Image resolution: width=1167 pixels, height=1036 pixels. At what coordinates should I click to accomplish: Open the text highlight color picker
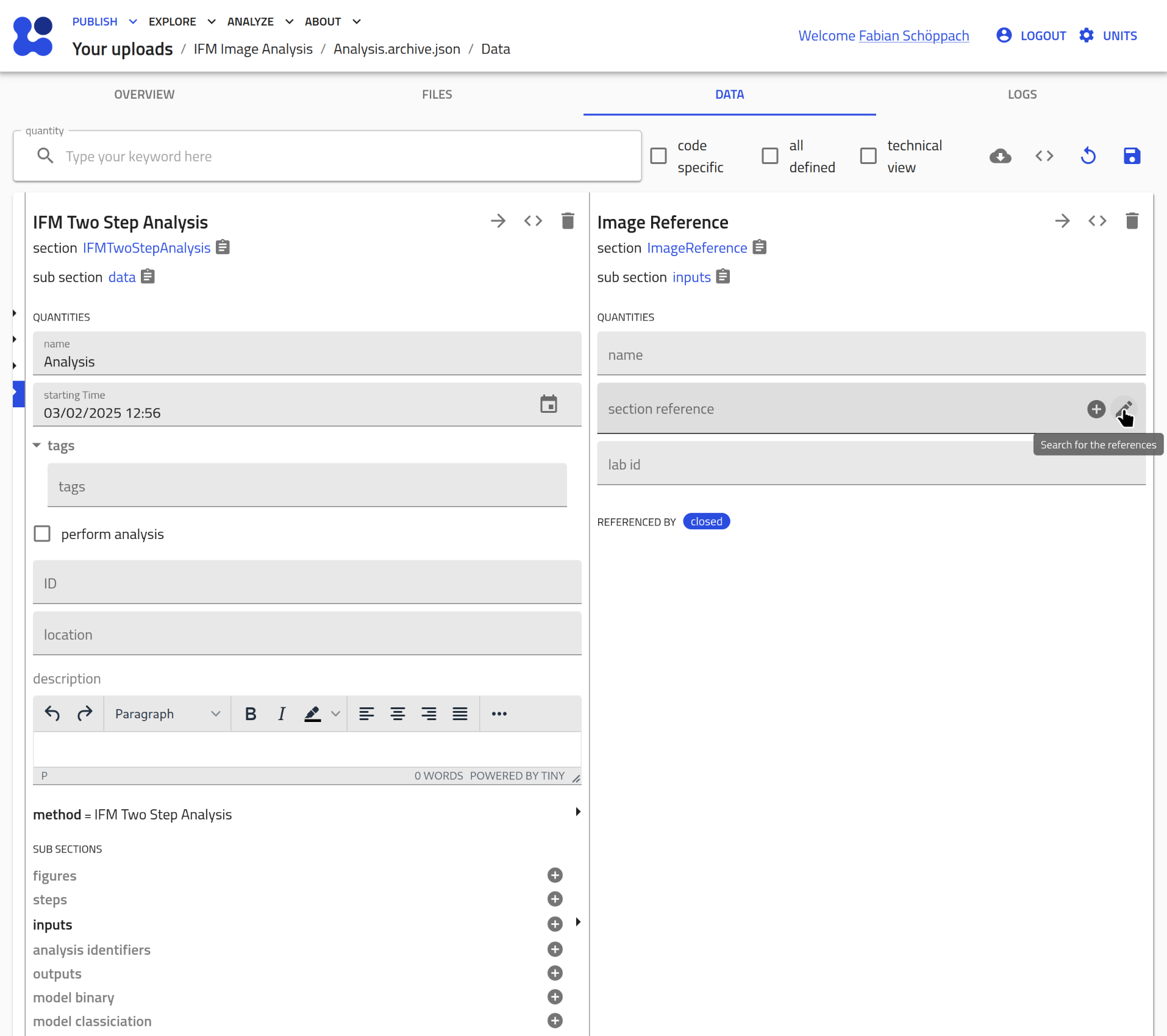pos(335,713)
